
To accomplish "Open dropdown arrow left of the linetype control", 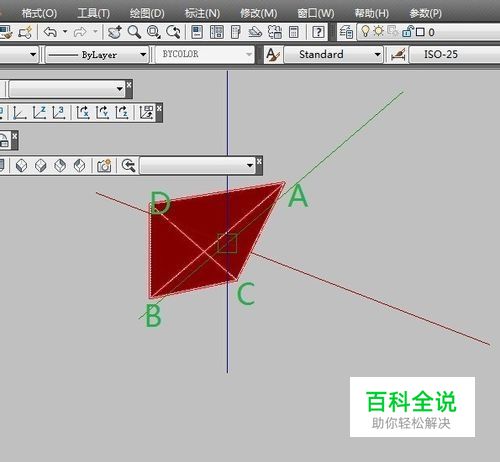I will point(33,54).
